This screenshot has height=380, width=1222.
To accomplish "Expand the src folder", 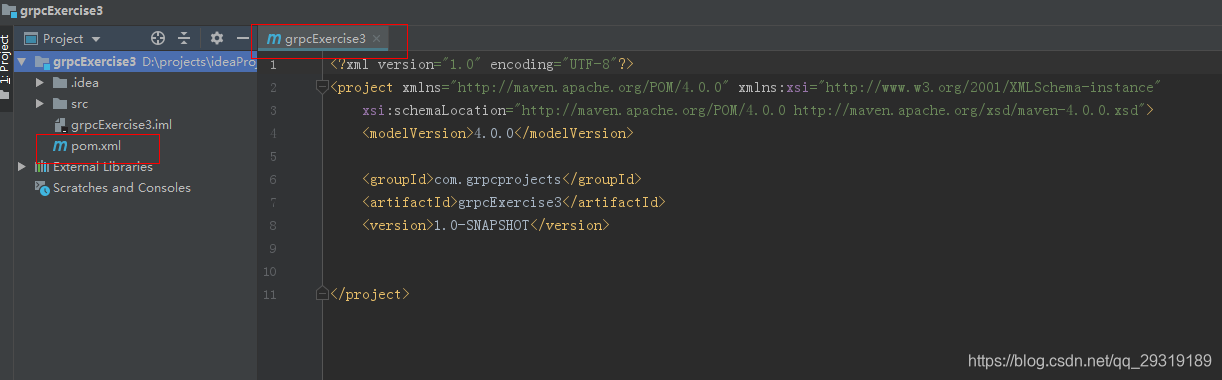I will point(40,104).
